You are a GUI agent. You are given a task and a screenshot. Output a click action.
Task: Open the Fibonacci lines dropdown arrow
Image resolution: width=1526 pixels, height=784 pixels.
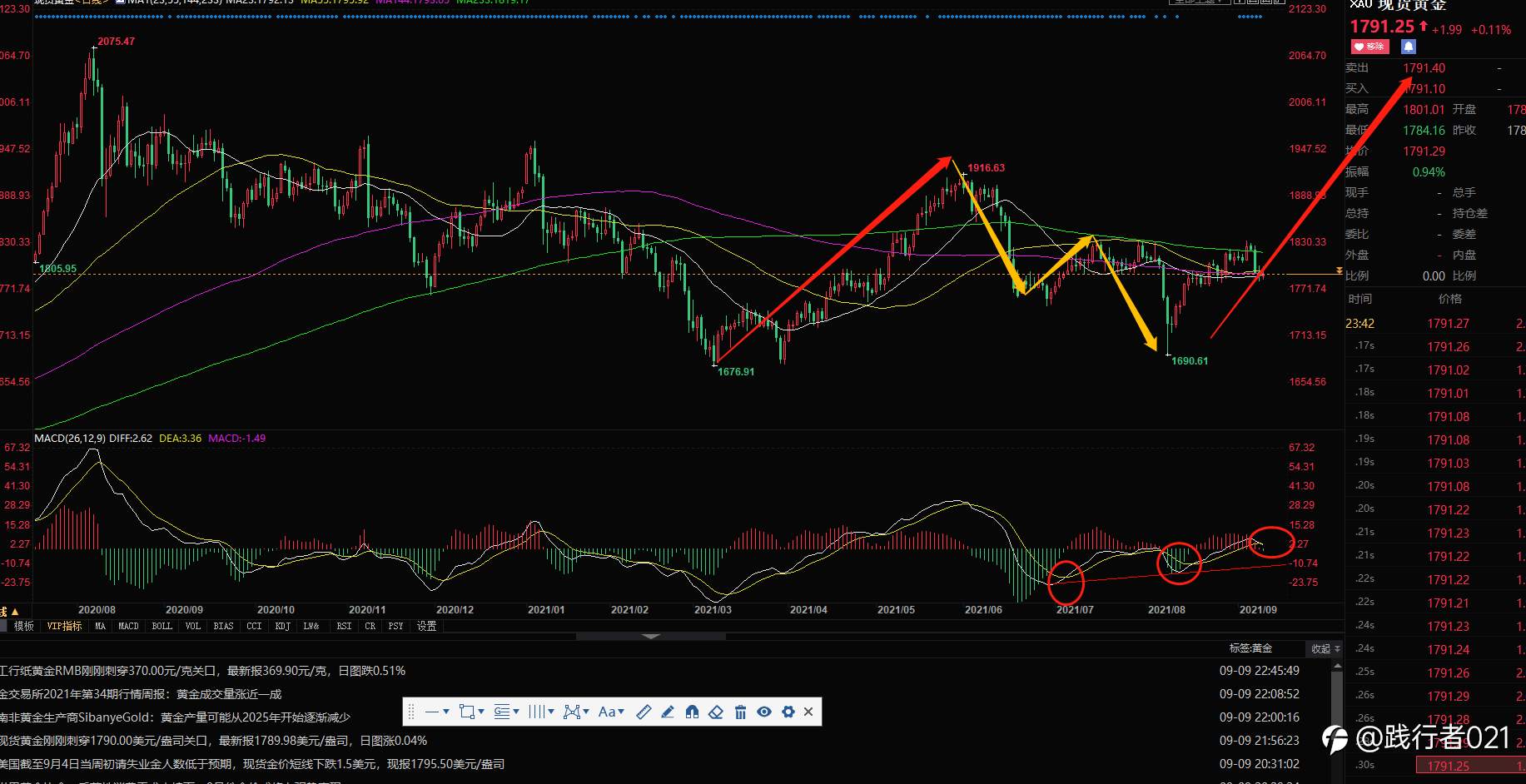516,712
